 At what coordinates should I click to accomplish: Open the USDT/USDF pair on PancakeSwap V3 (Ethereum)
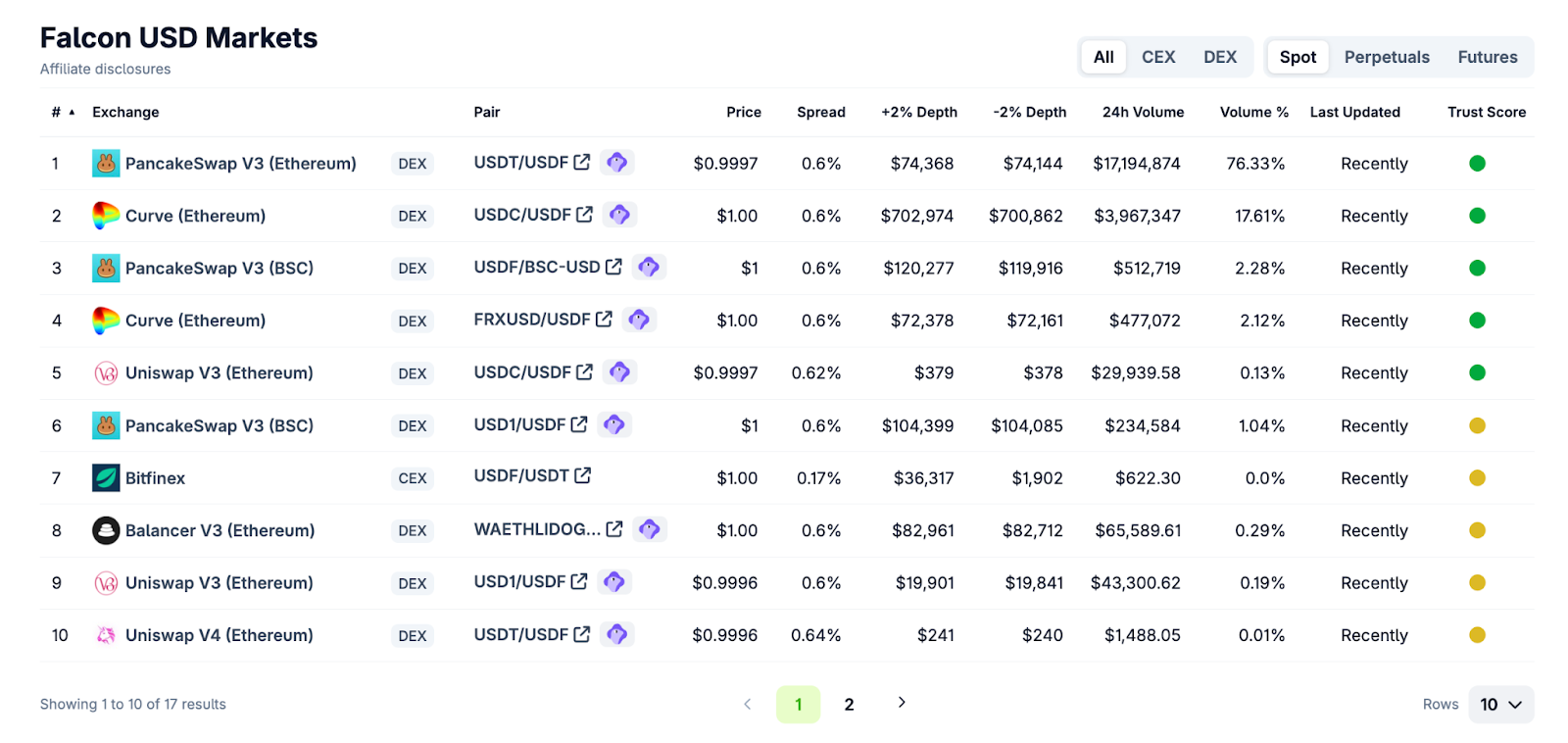pos(520,163)
